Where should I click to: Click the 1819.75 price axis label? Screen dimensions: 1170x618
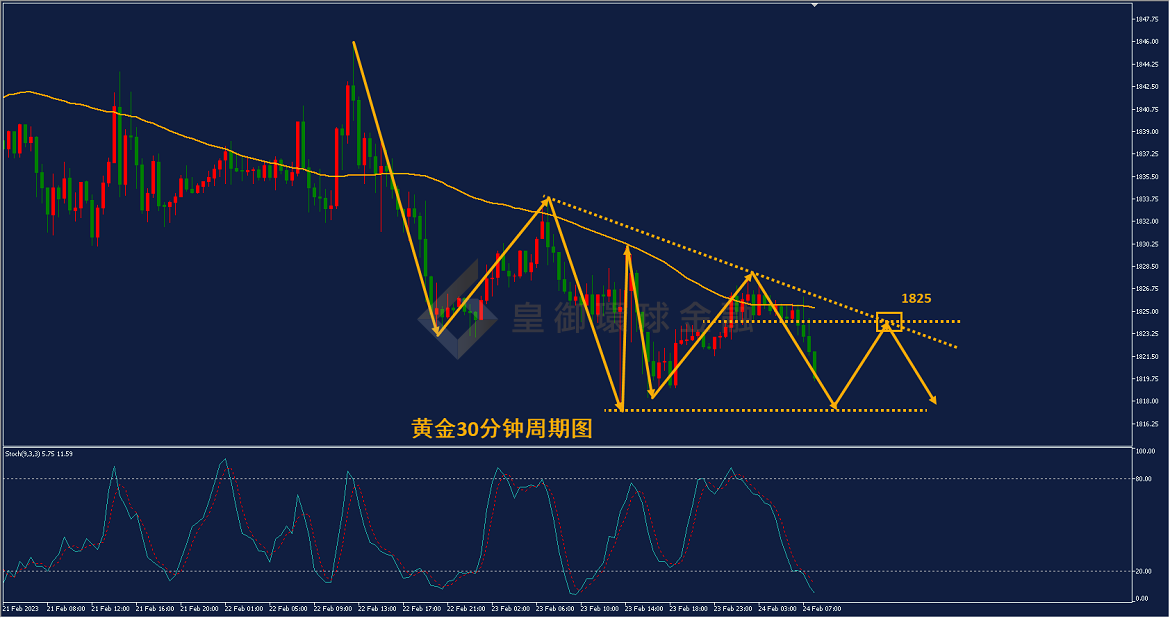[x=1148, y=379]
